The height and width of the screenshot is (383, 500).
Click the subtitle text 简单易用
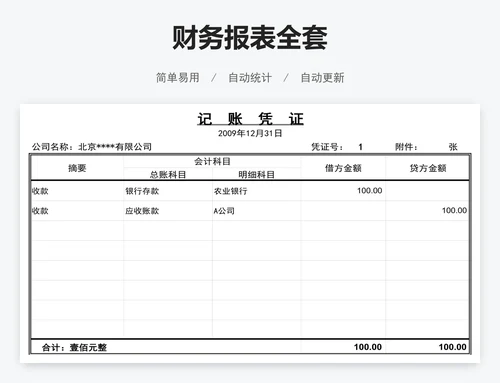pyautogui.click(x=178, y=78)
